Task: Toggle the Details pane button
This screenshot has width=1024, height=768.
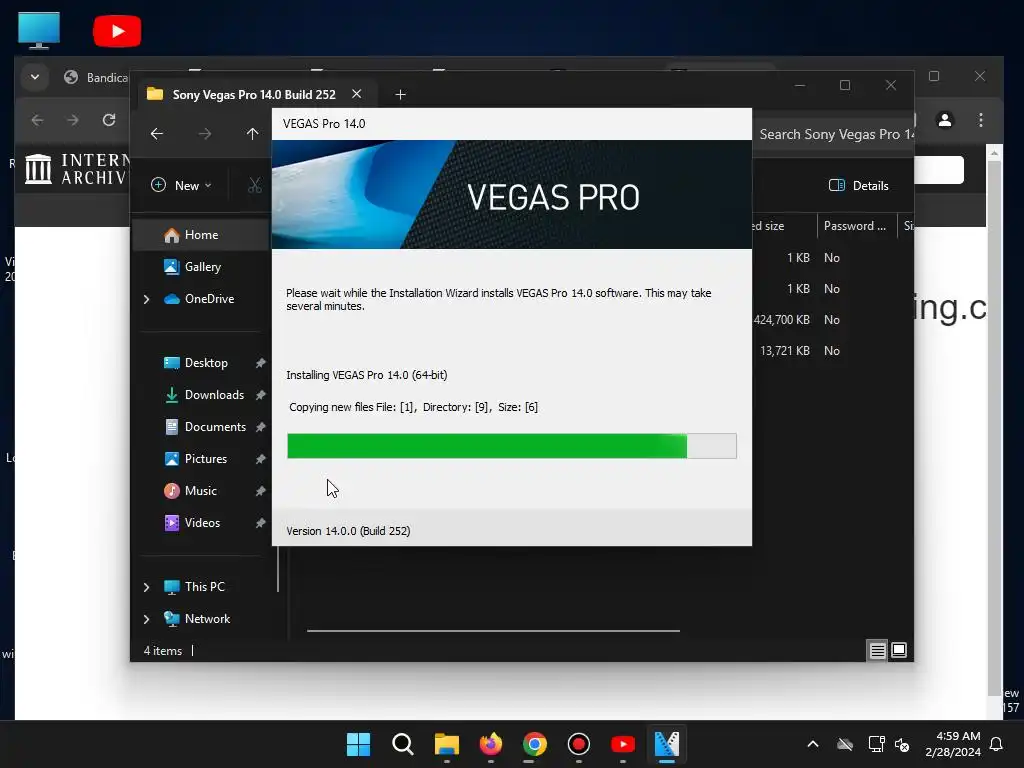Action: (858, 185)
